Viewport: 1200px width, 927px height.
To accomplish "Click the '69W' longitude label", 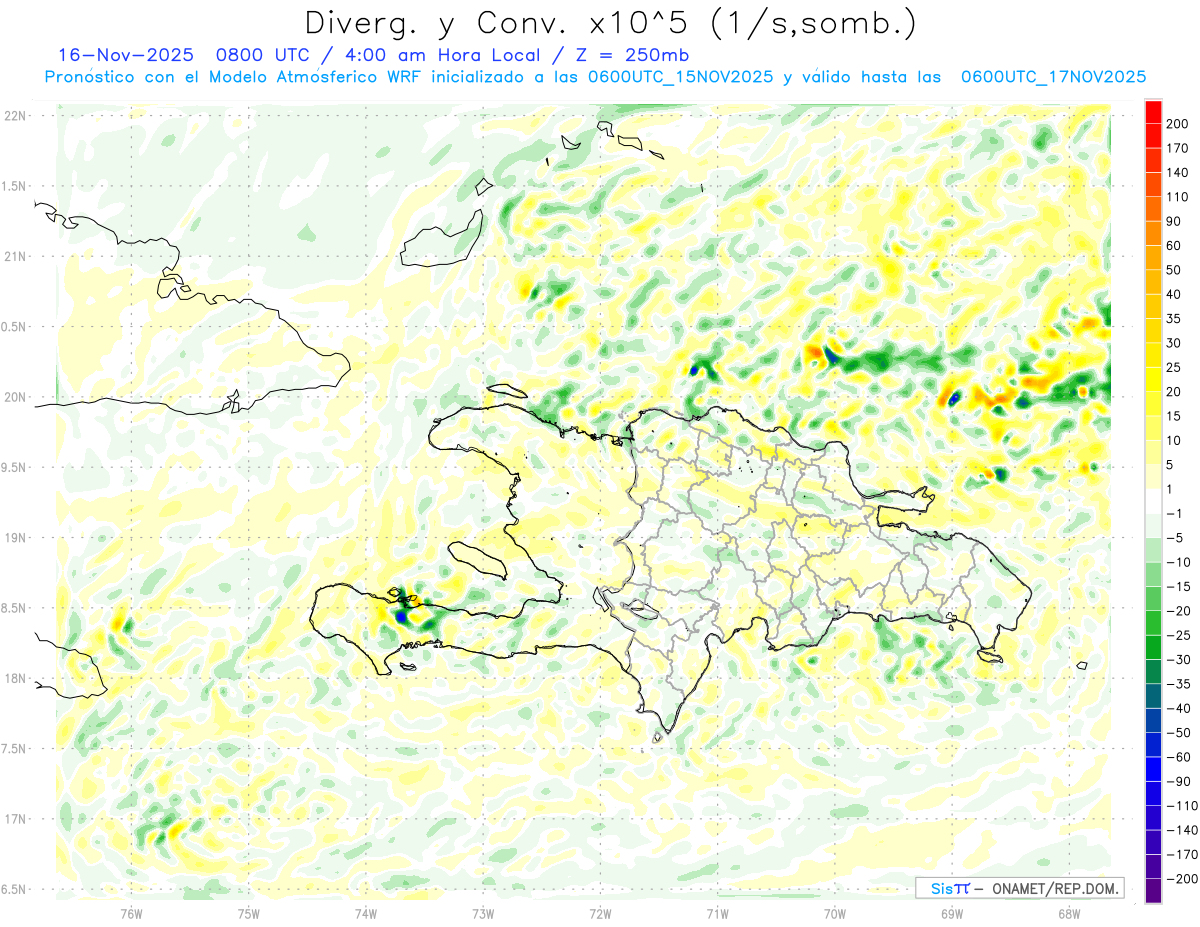I will [x=952, y=914].
